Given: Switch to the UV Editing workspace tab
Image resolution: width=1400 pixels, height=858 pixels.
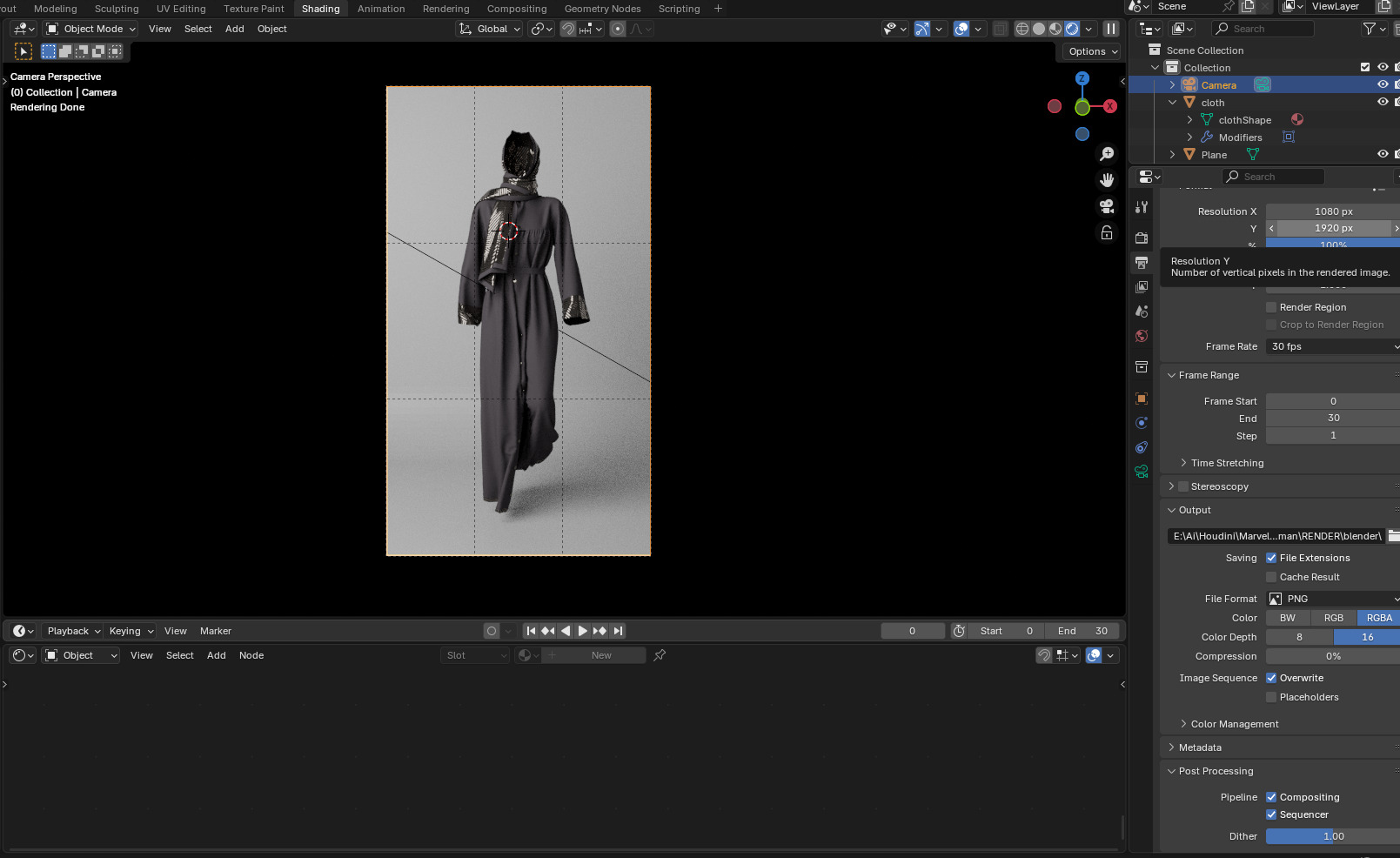Looking at the screenshot, I should pyautogui.click(x=181, y=9).
